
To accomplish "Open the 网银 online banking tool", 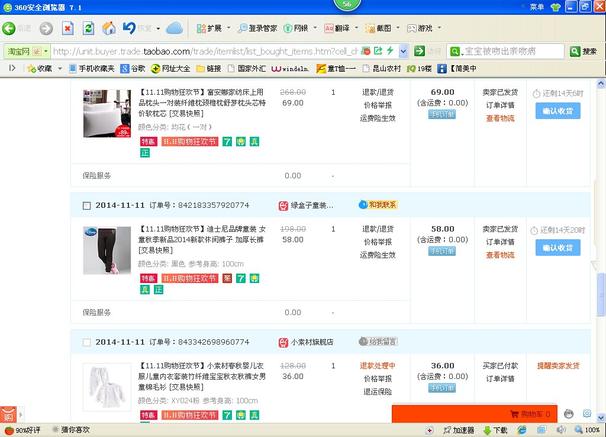I will coord(296,28).
